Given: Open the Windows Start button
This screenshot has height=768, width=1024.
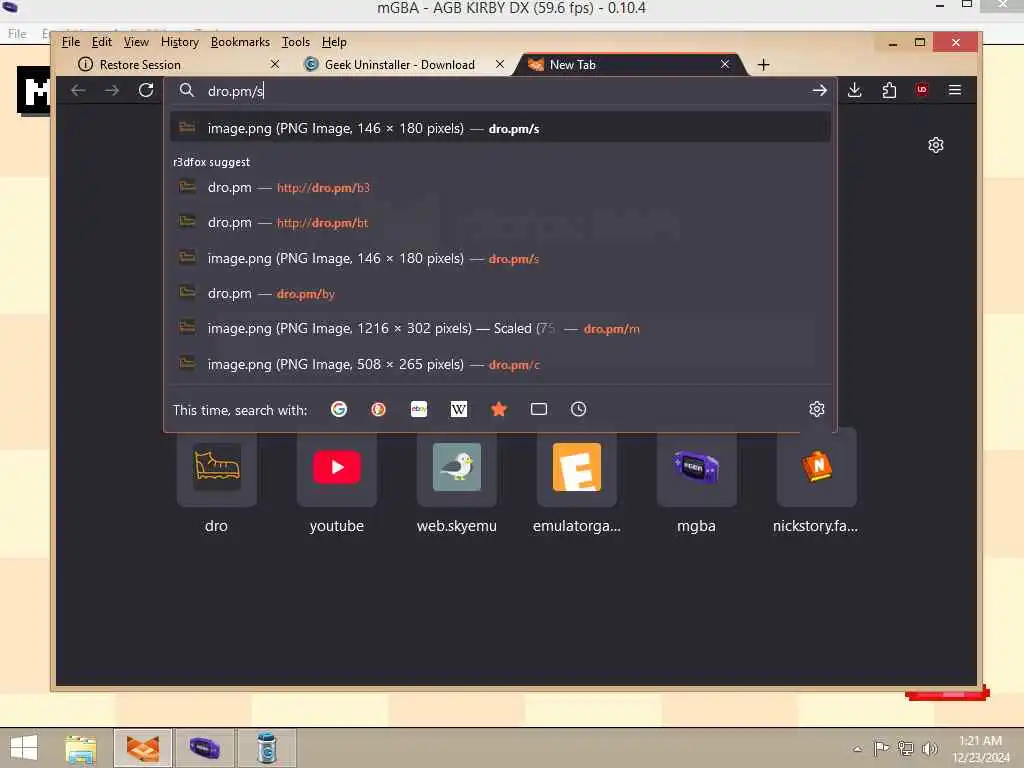Looking at the screenshot, I should tap(25, 748).
